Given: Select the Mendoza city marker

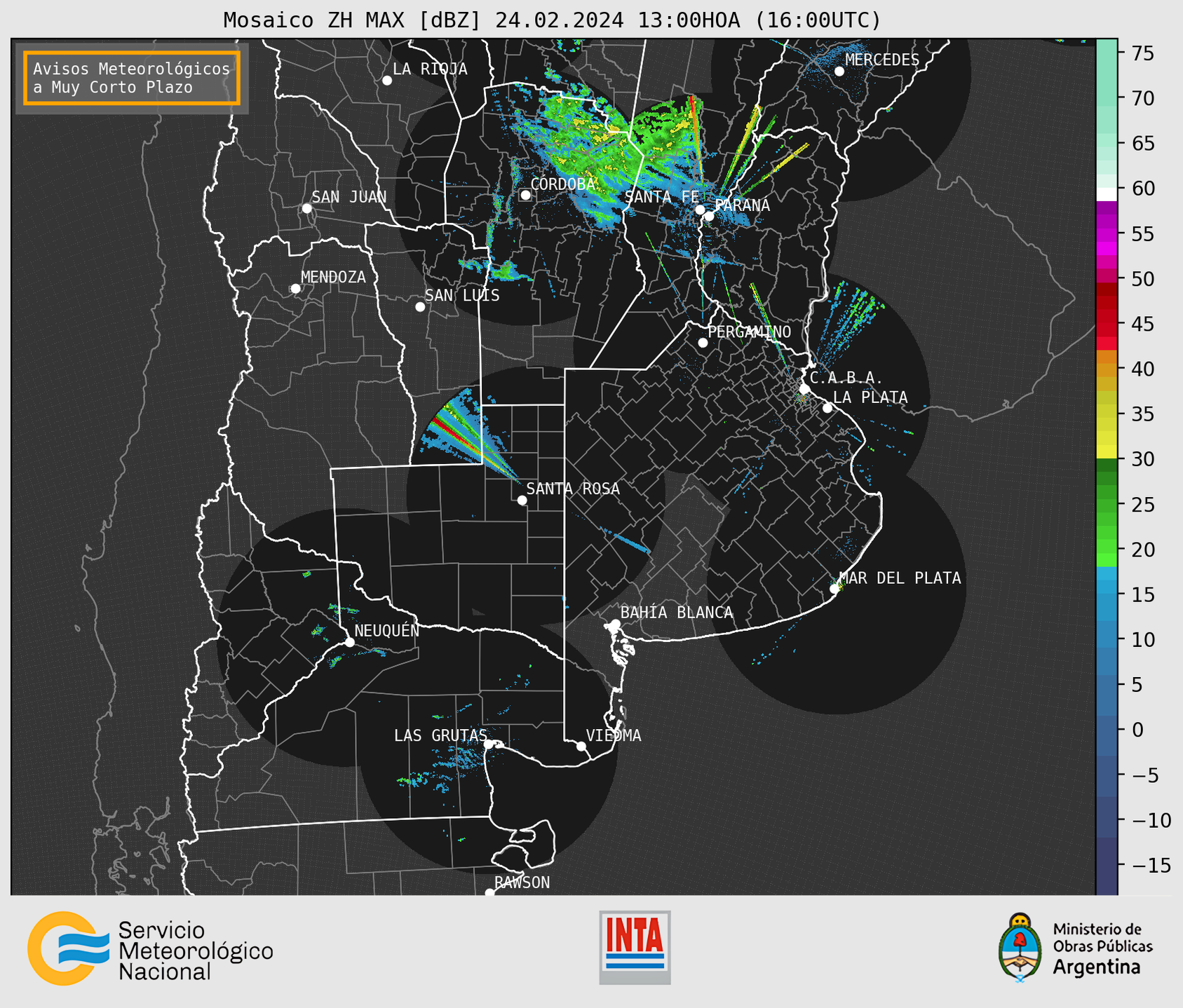Looking at the screenshot, I should [295, 289].
